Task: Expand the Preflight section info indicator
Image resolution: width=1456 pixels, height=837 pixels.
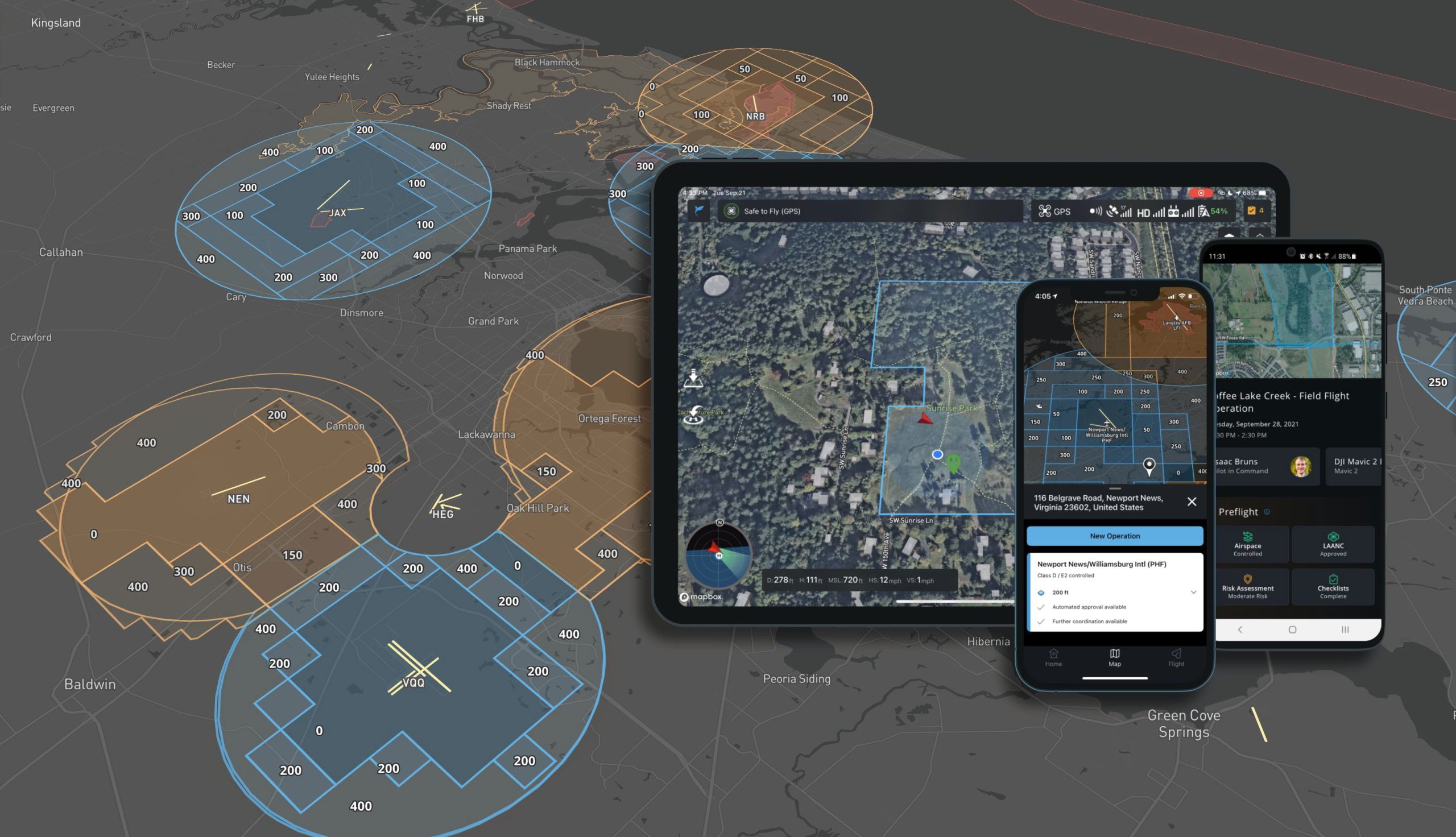Action: point(1268,512)
